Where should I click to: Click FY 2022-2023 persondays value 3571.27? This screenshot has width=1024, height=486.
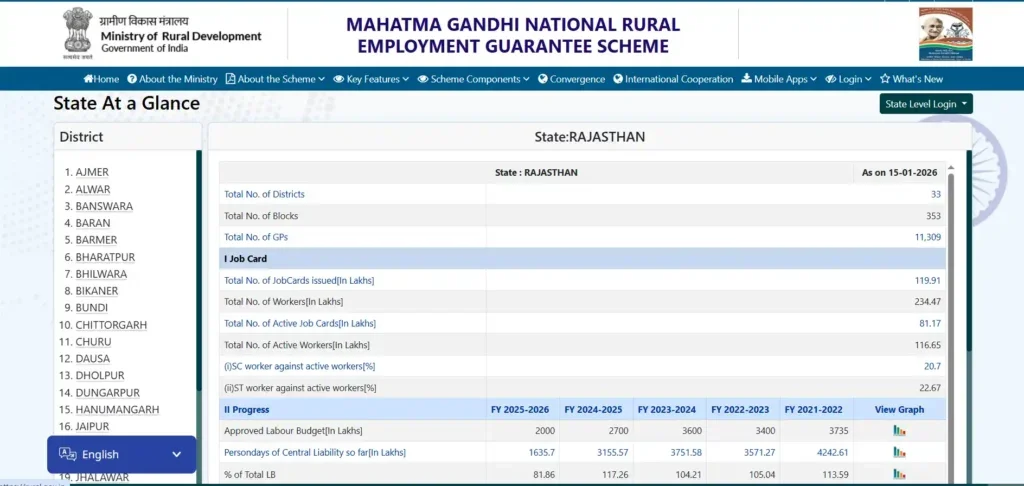(760, 452)
